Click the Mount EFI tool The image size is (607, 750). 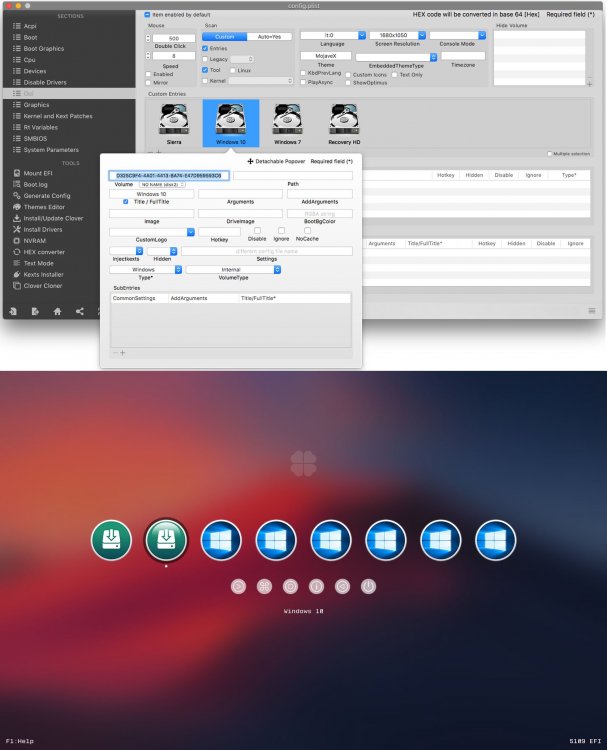pyautogui.click(x=37, y=173)
